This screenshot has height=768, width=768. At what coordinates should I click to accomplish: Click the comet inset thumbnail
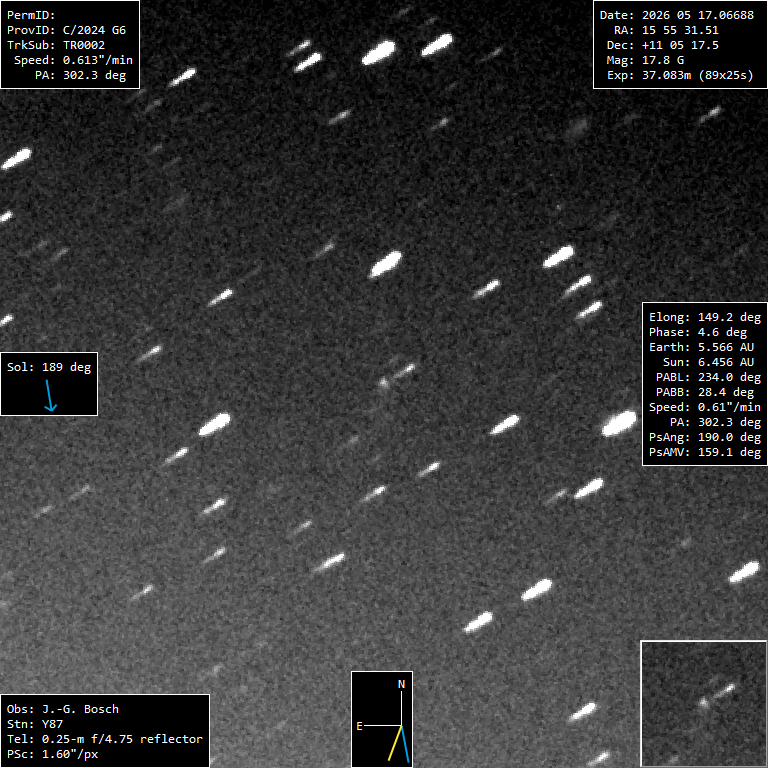pos(704,704)
